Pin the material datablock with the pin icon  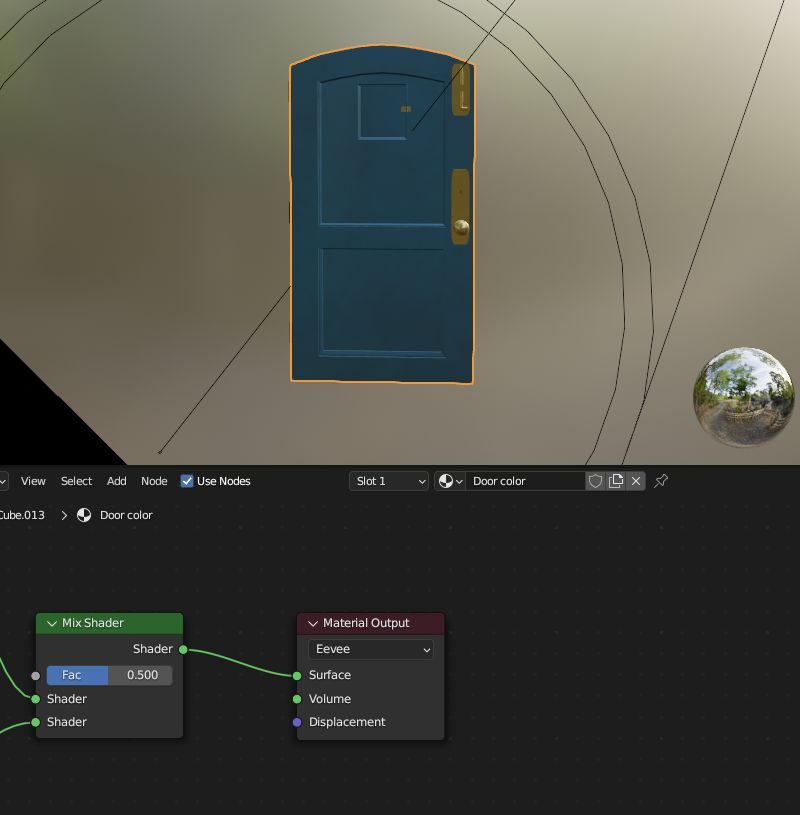pyautogui.click(x=660, y=481)
